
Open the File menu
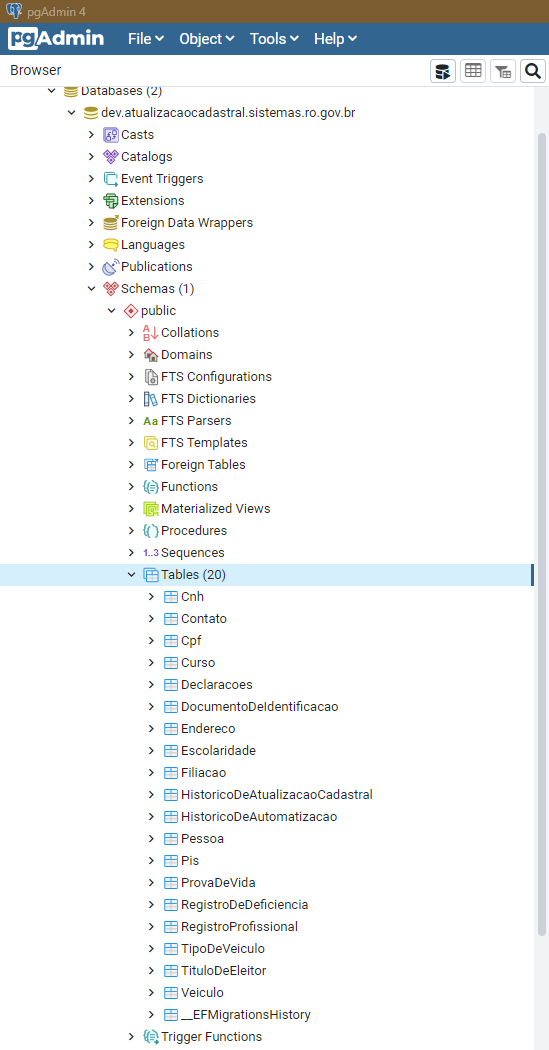pyautogui.click(x=146, y=39)
